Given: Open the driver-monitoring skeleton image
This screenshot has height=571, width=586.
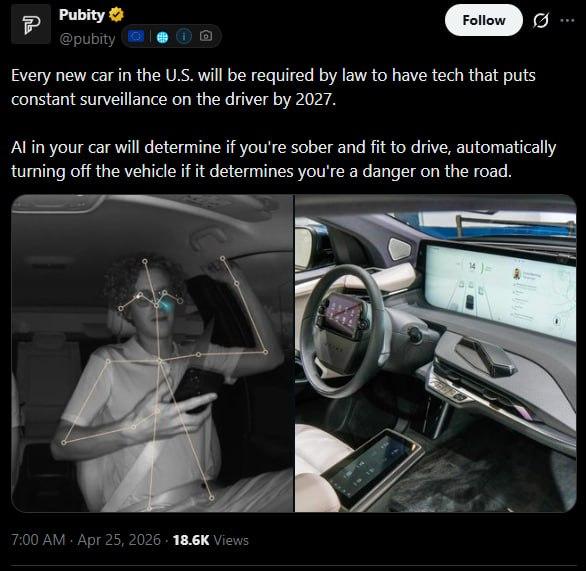Looking at the screenshot, I should 152,353.
